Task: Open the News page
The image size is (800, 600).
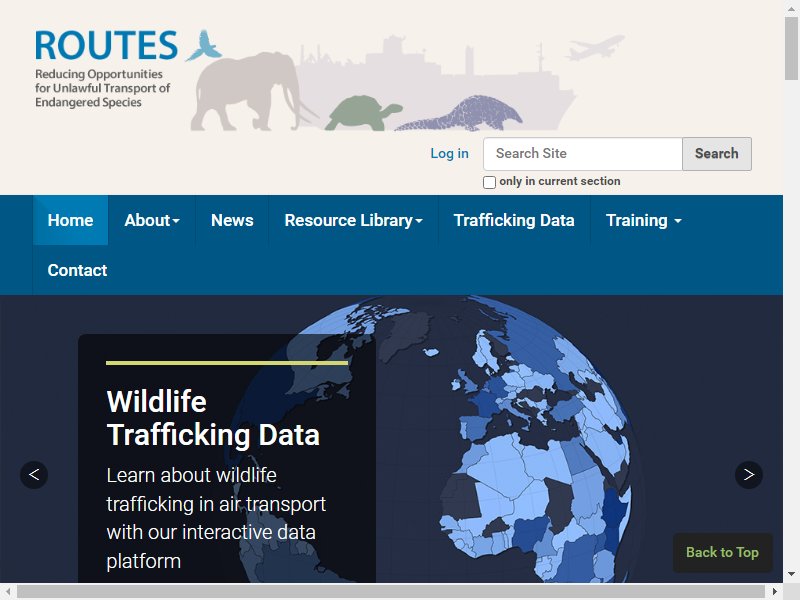Action: point(232,220)
